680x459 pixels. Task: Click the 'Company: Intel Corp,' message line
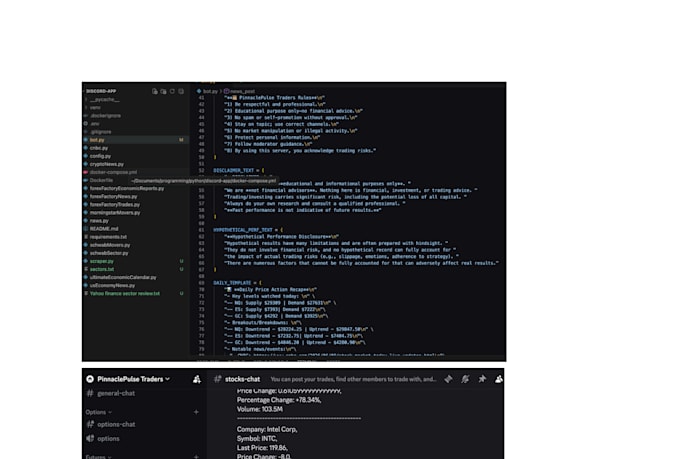(267, 429)
